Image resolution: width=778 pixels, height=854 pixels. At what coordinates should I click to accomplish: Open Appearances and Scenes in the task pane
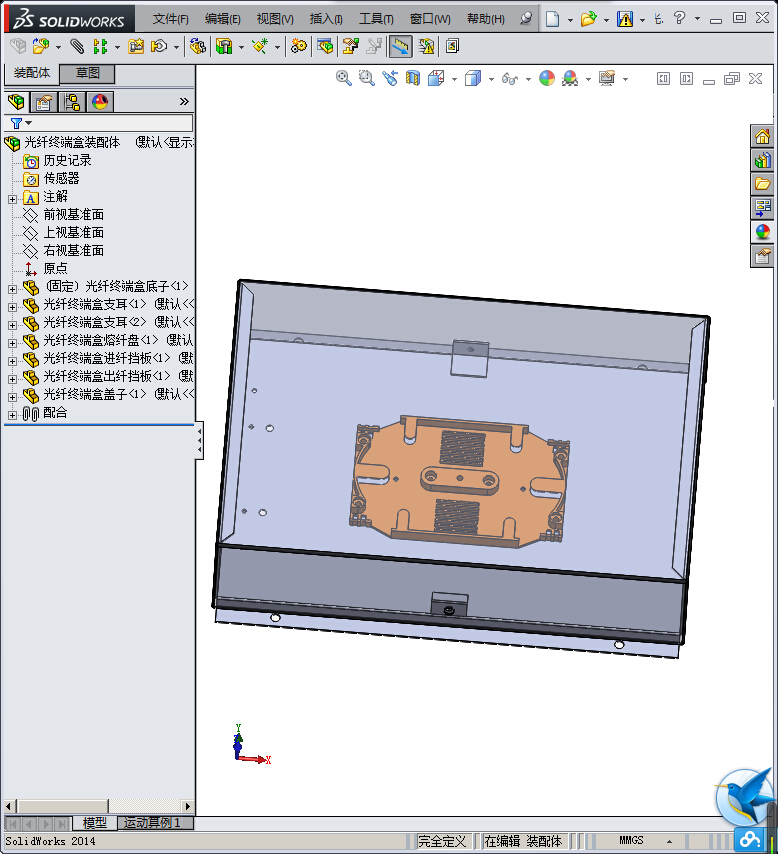coord(762,231)
